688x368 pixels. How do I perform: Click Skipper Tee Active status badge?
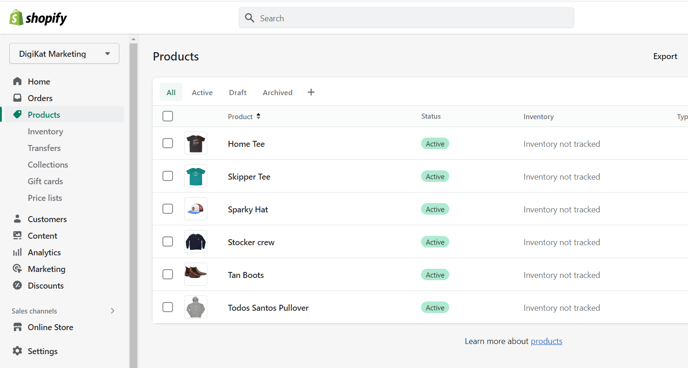(435, 177)
